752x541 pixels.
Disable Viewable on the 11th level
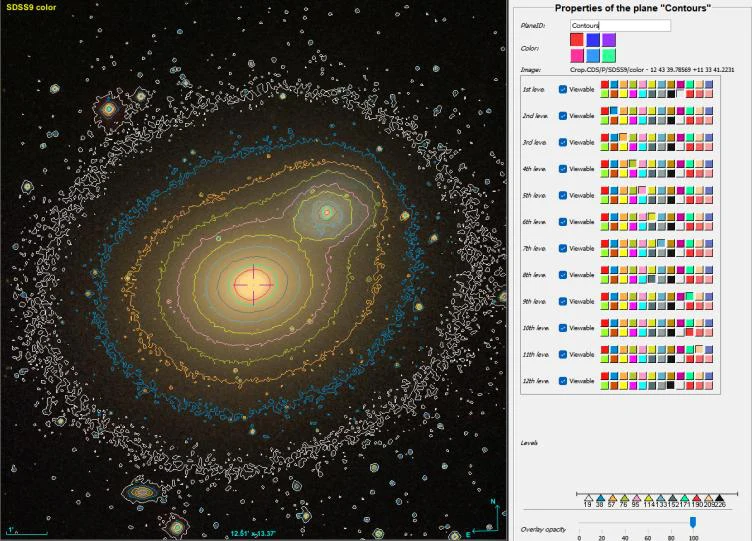[x=563, y=354]
